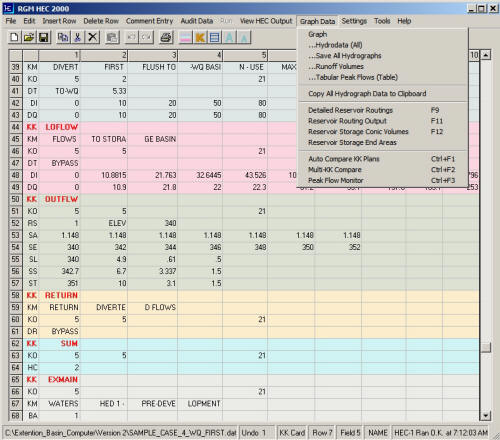The height and width of the screenshot is (440, 500).
Task: Cut selection with the scissors icon
Action: click(78, 37)
